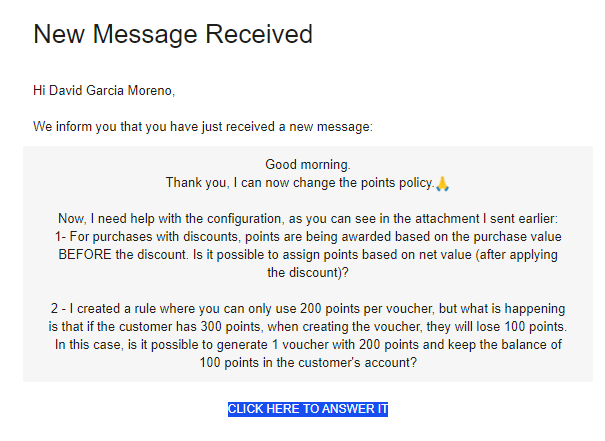The image size is (605, 441).
Task: Click the CLICK HERE TO ANSWER IT link
Action: [308, 409]
